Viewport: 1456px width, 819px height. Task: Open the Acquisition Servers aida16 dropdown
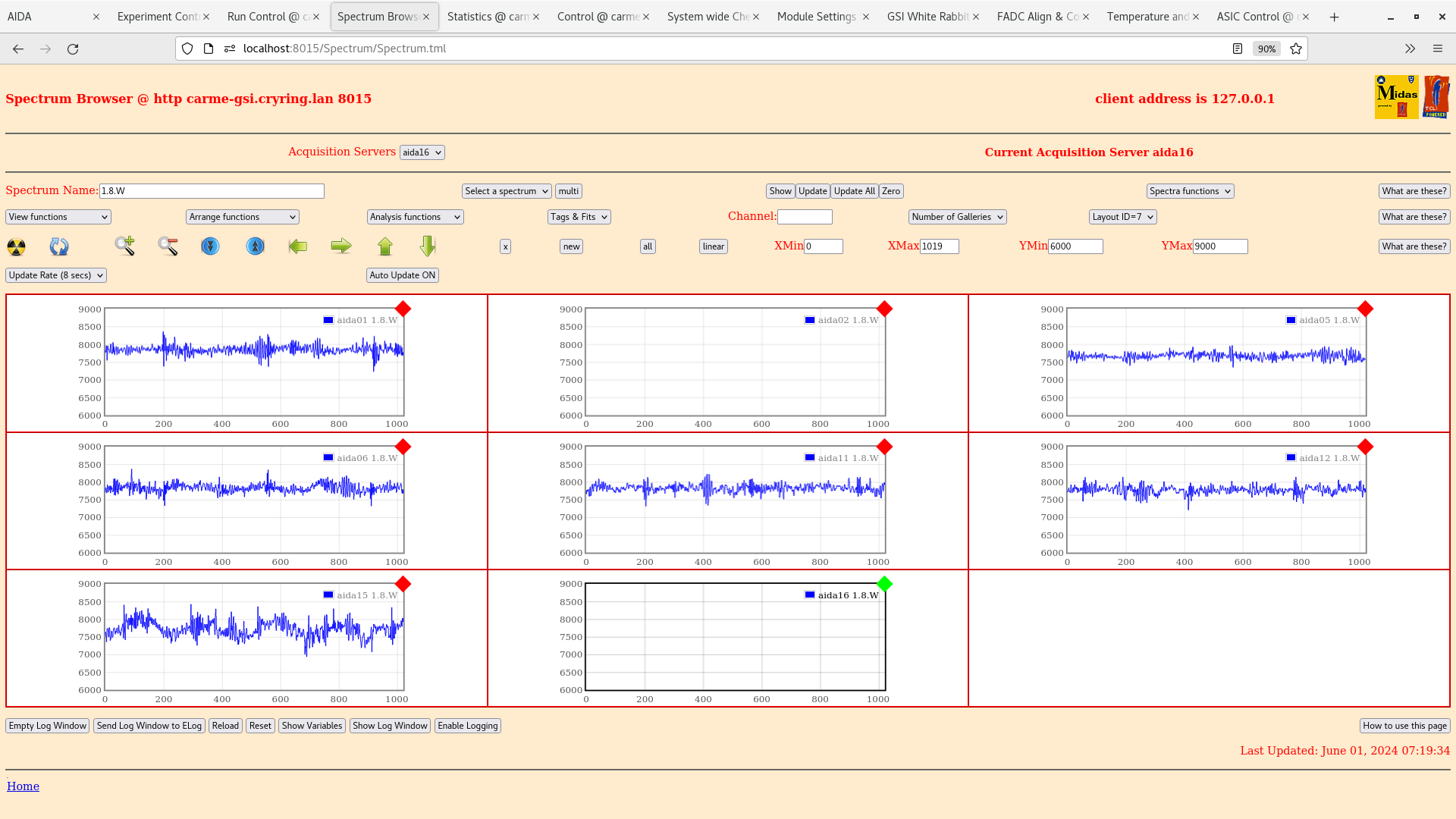(422, 152)
